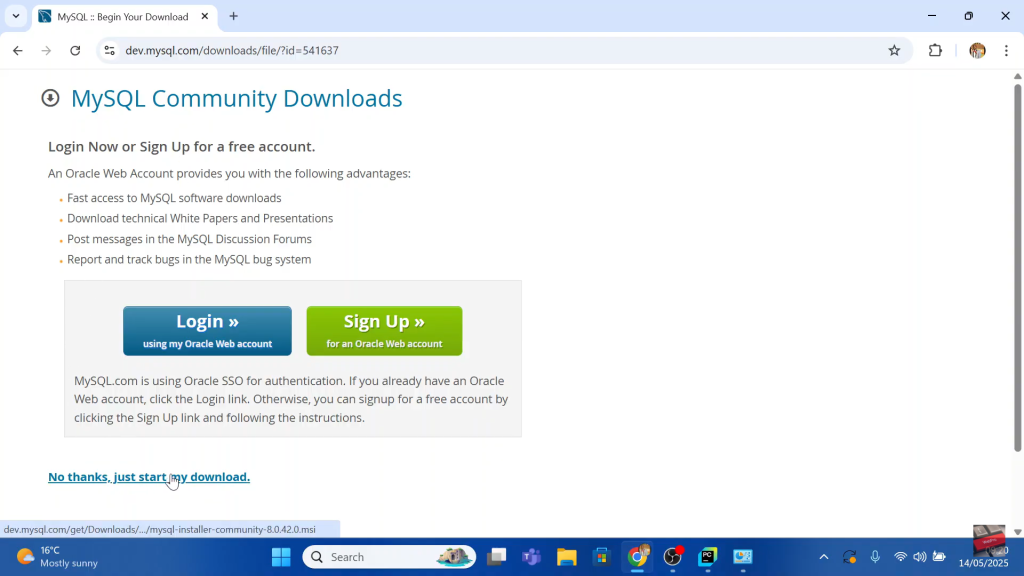Switch to Chrome on the taskbar
This screenshot has height=576, width=1024.
click(x=637, y=557)
